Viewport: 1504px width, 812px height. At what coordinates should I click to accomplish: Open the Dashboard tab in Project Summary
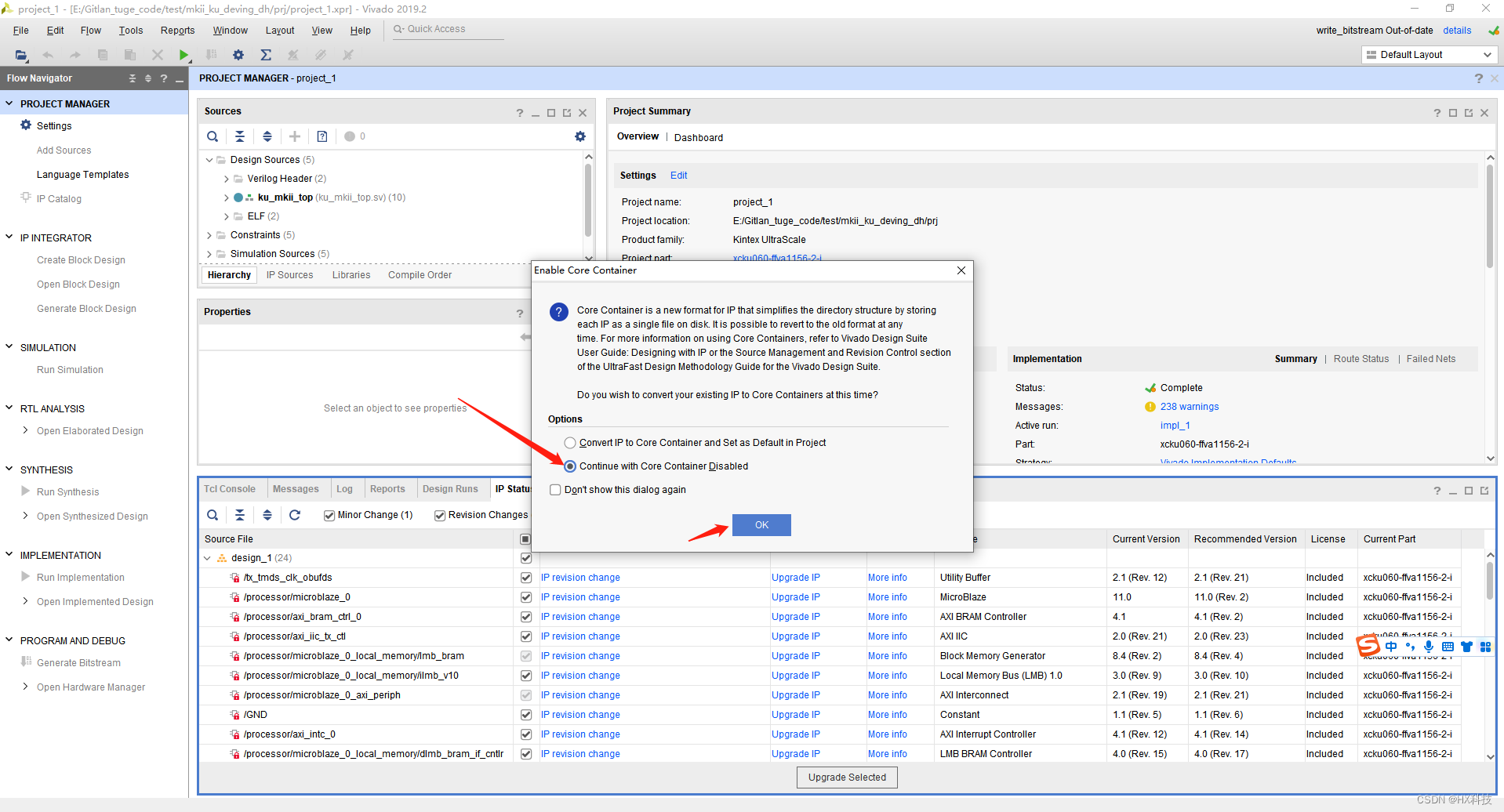click(x=699, y=137)
